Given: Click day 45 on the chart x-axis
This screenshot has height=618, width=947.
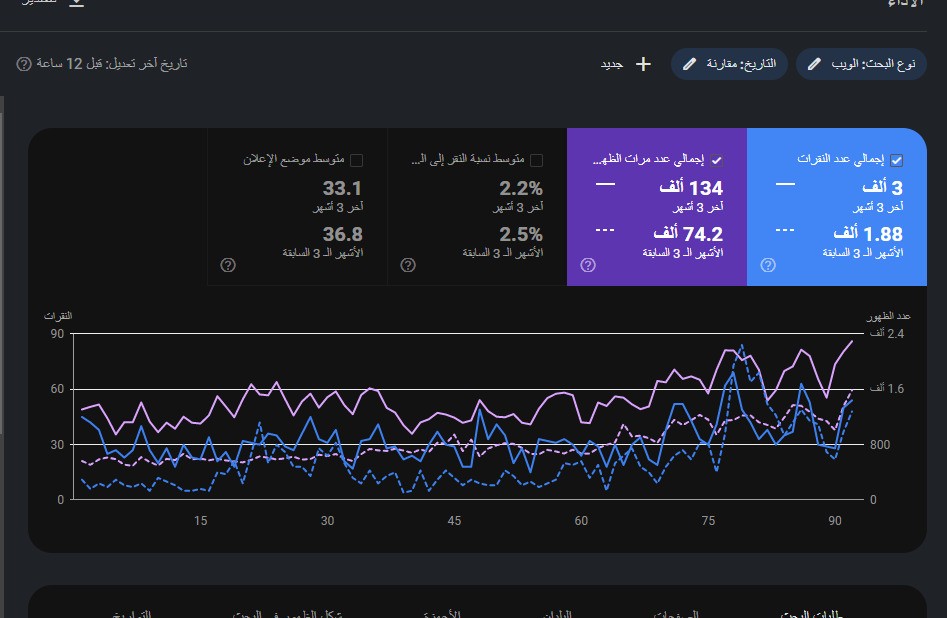Looking at the screenshot, I should [x=454, y=520].
